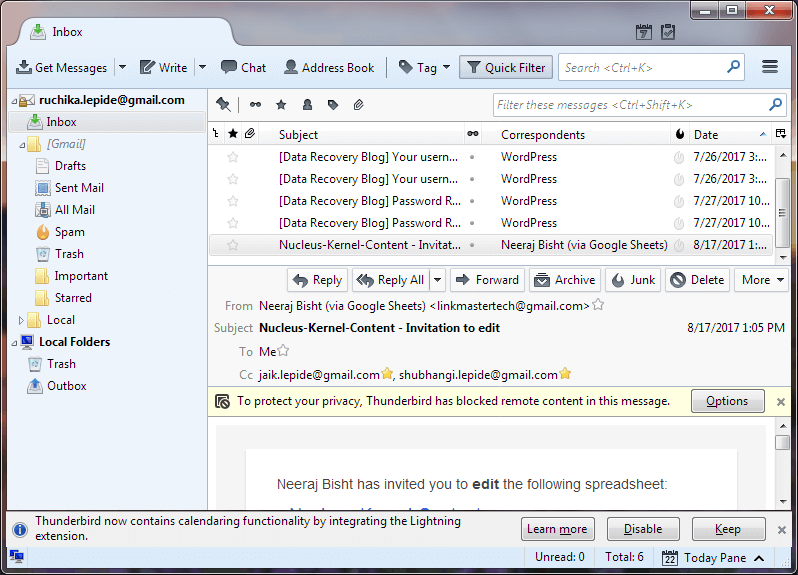
Task: Sort by the star column header
Action: pos(233,134)
